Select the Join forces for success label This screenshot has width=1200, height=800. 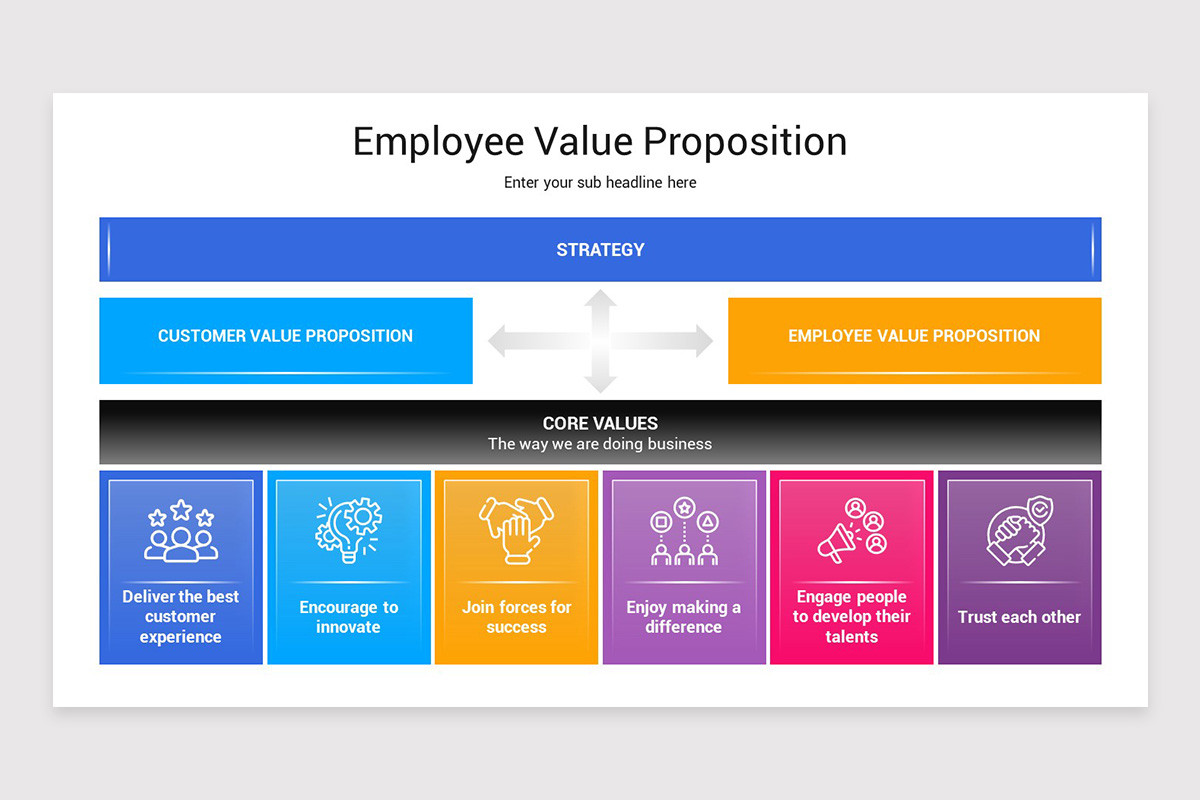516,617
